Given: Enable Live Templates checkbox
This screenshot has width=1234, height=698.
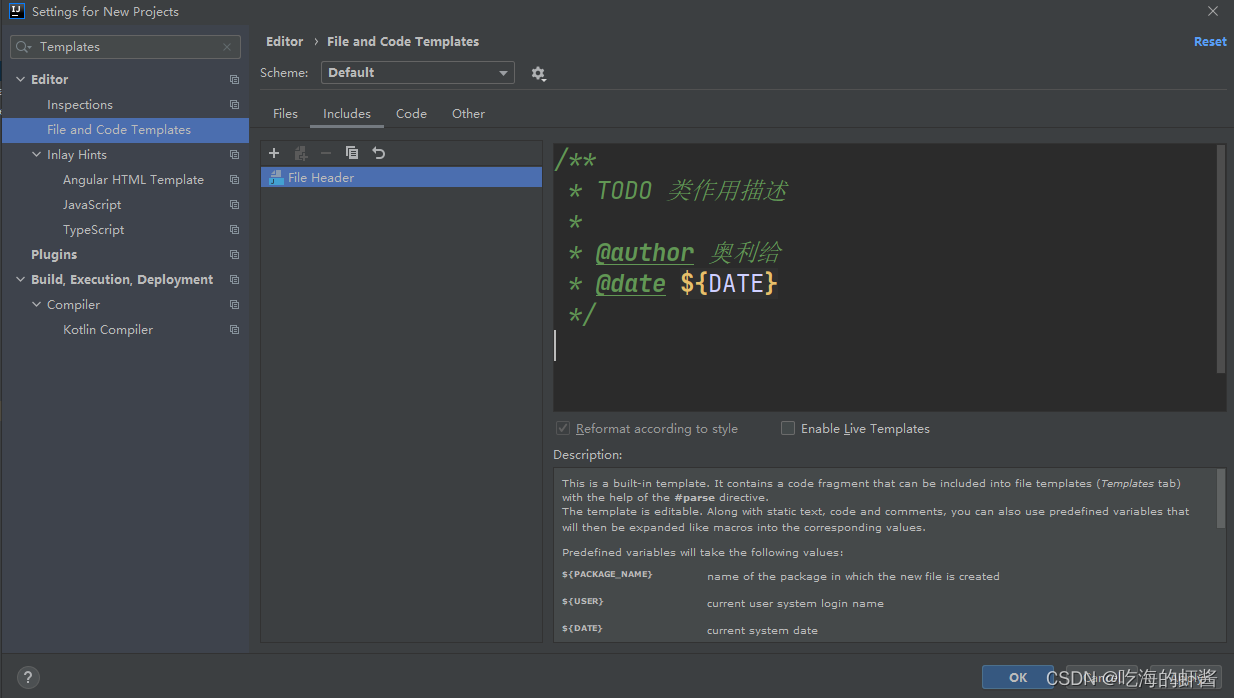Looking at the screenshot, I should [x=788, y=428].
